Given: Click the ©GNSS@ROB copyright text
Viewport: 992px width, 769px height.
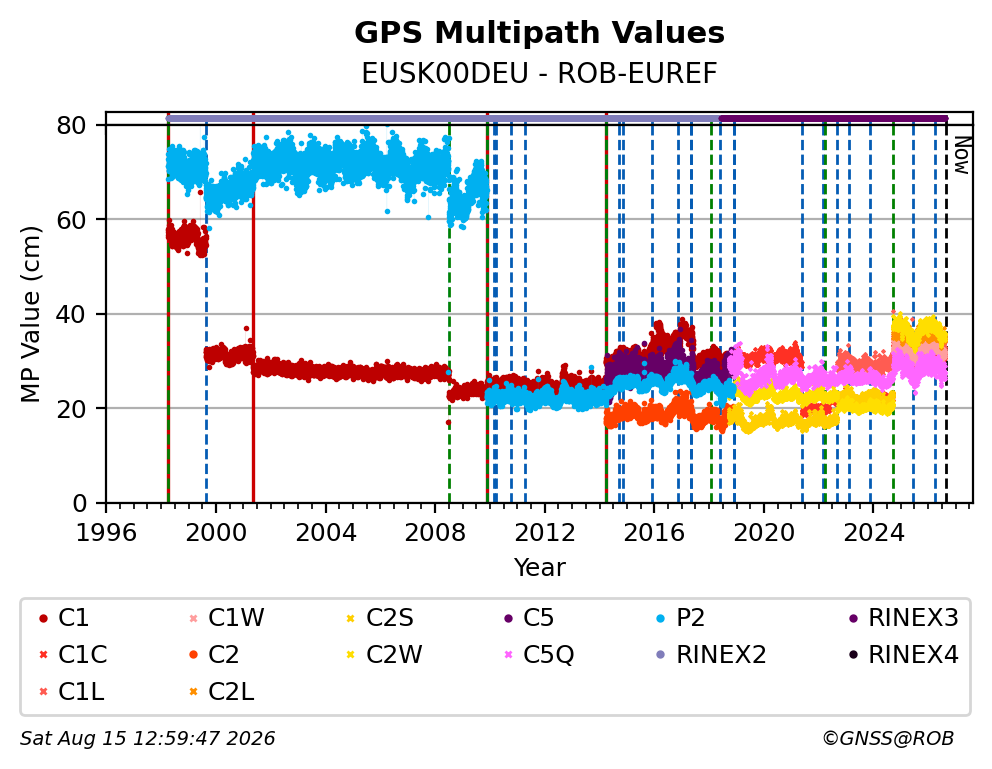Looking at the screenshot, I should [x=888, y=739].
